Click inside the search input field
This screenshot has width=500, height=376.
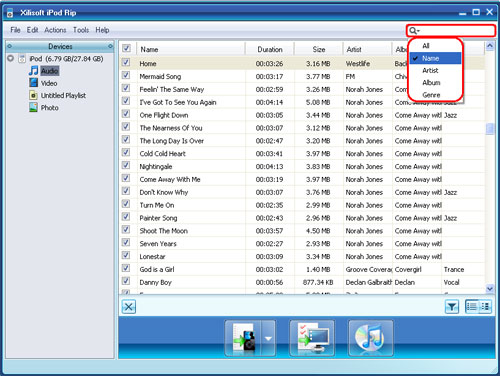pyautogui.click(x=457, y=31)
